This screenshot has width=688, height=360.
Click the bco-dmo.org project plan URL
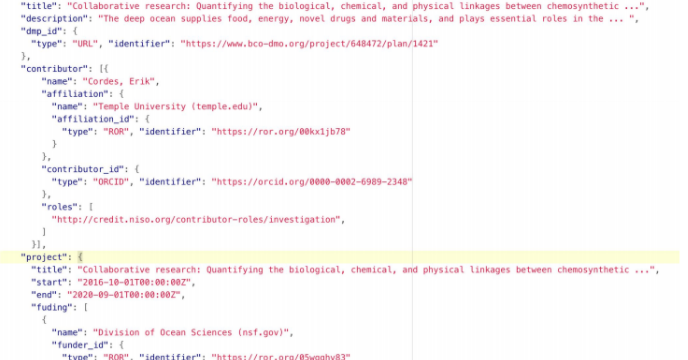point(309,44)
